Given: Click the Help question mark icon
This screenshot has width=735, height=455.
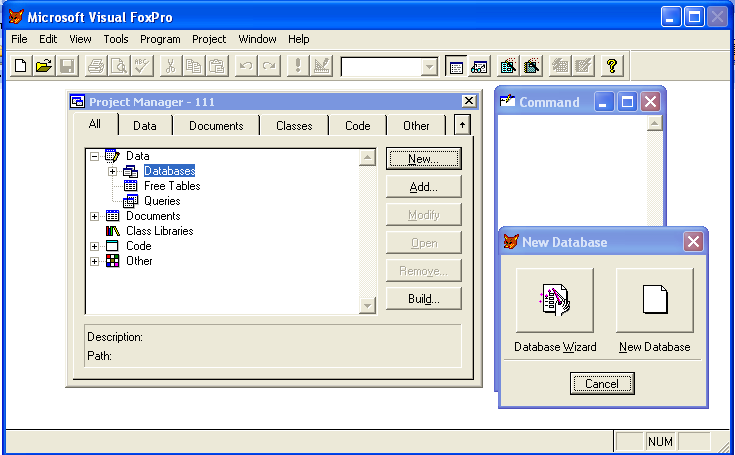Looking at the screenshot, I should point(612,66).
